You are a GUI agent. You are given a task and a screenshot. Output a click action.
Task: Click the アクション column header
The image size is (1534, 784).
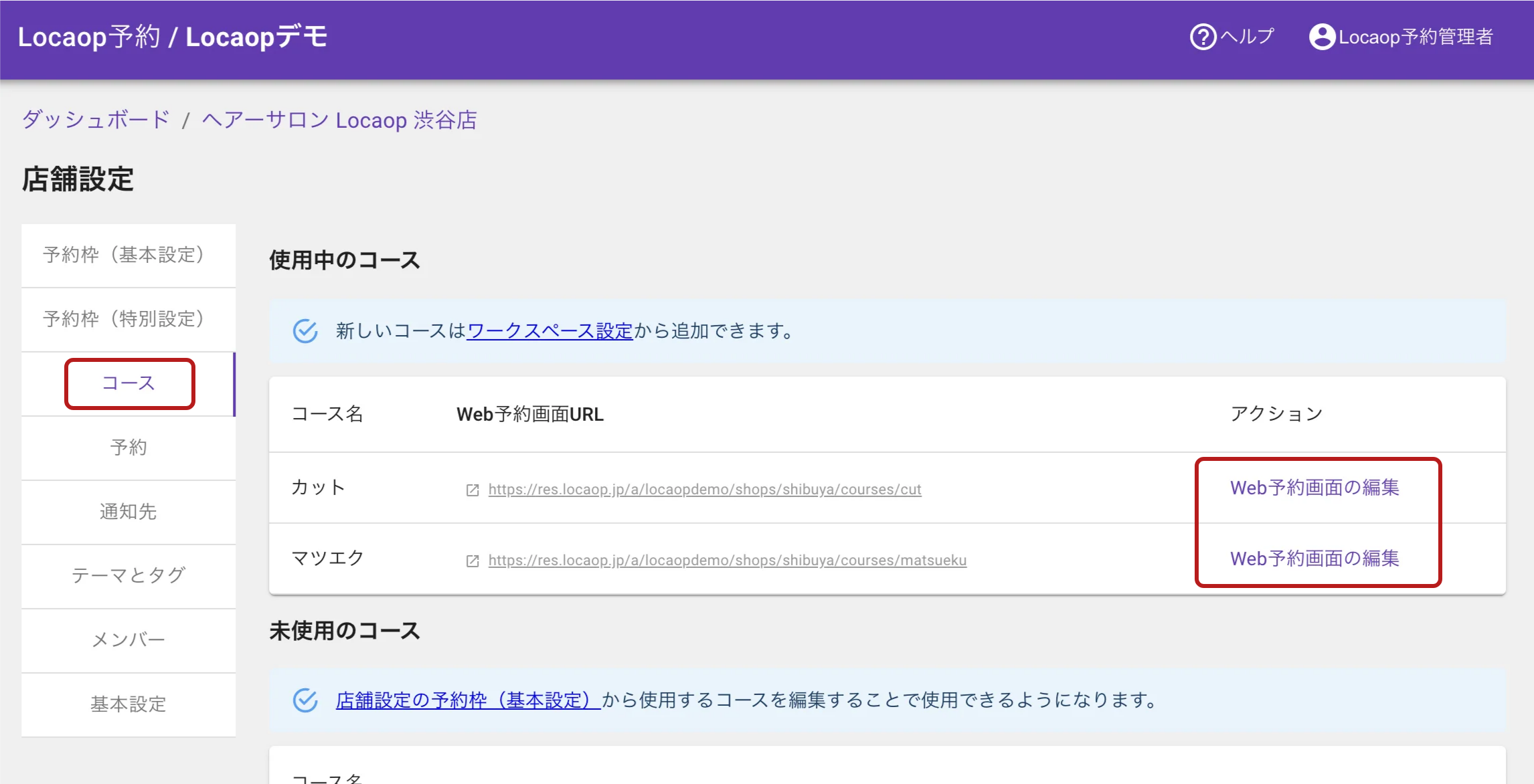pos(1276,415)
